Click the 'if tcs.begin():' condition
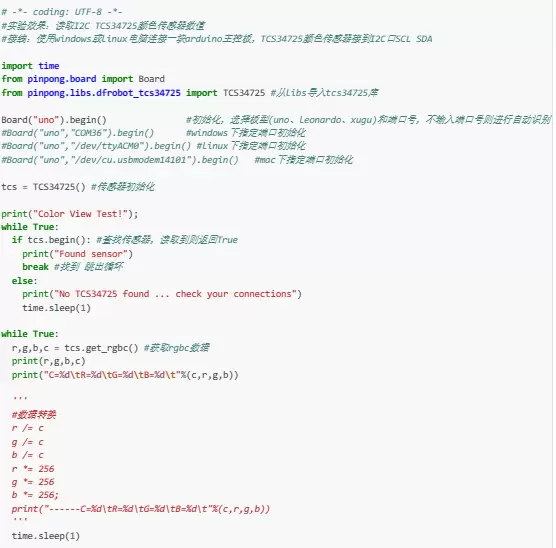The image size is (556, 548). [51, 240]
